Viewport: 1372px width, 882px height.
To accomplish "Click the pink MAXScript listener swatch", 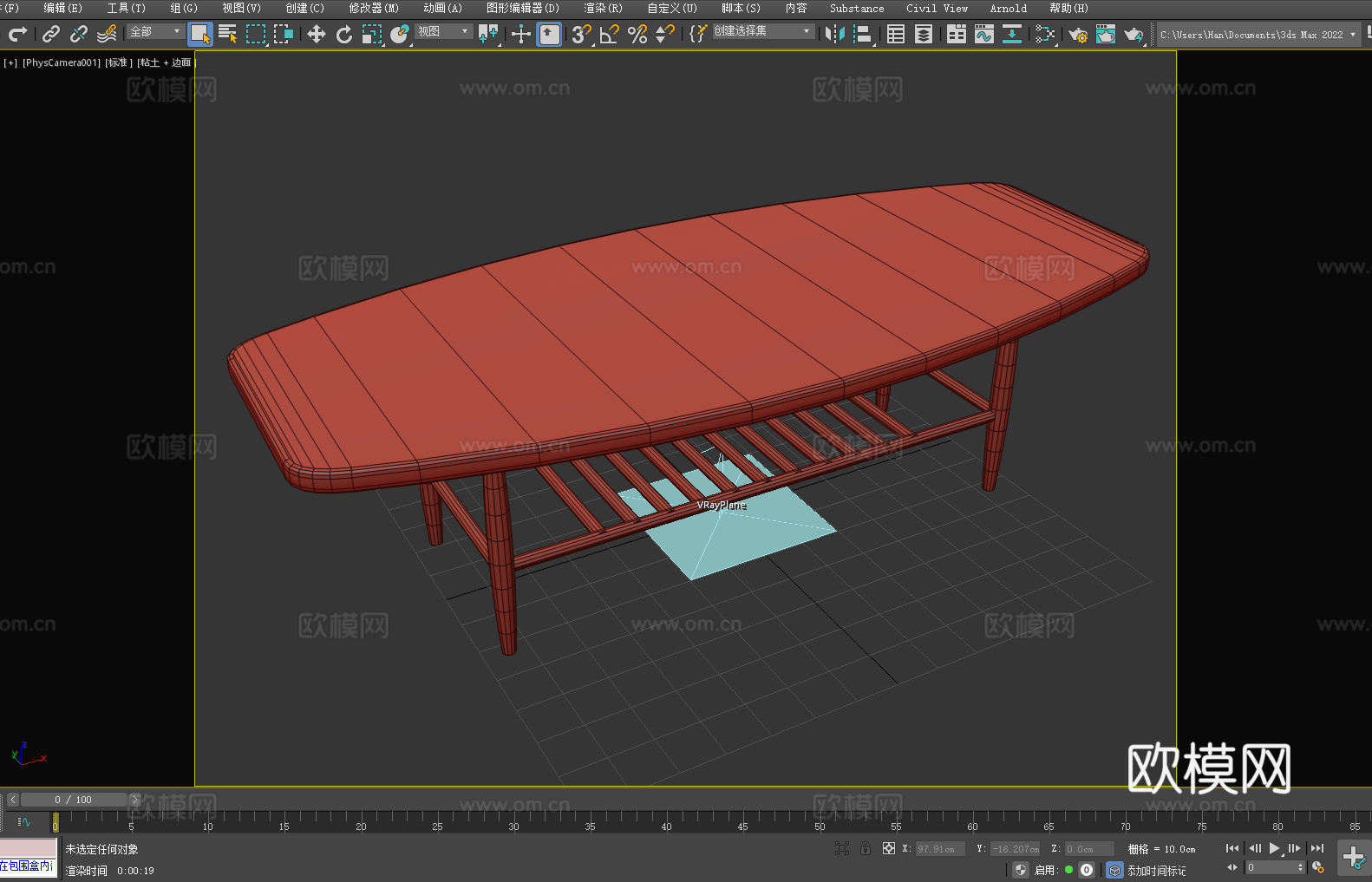I will tap(28, 848).
